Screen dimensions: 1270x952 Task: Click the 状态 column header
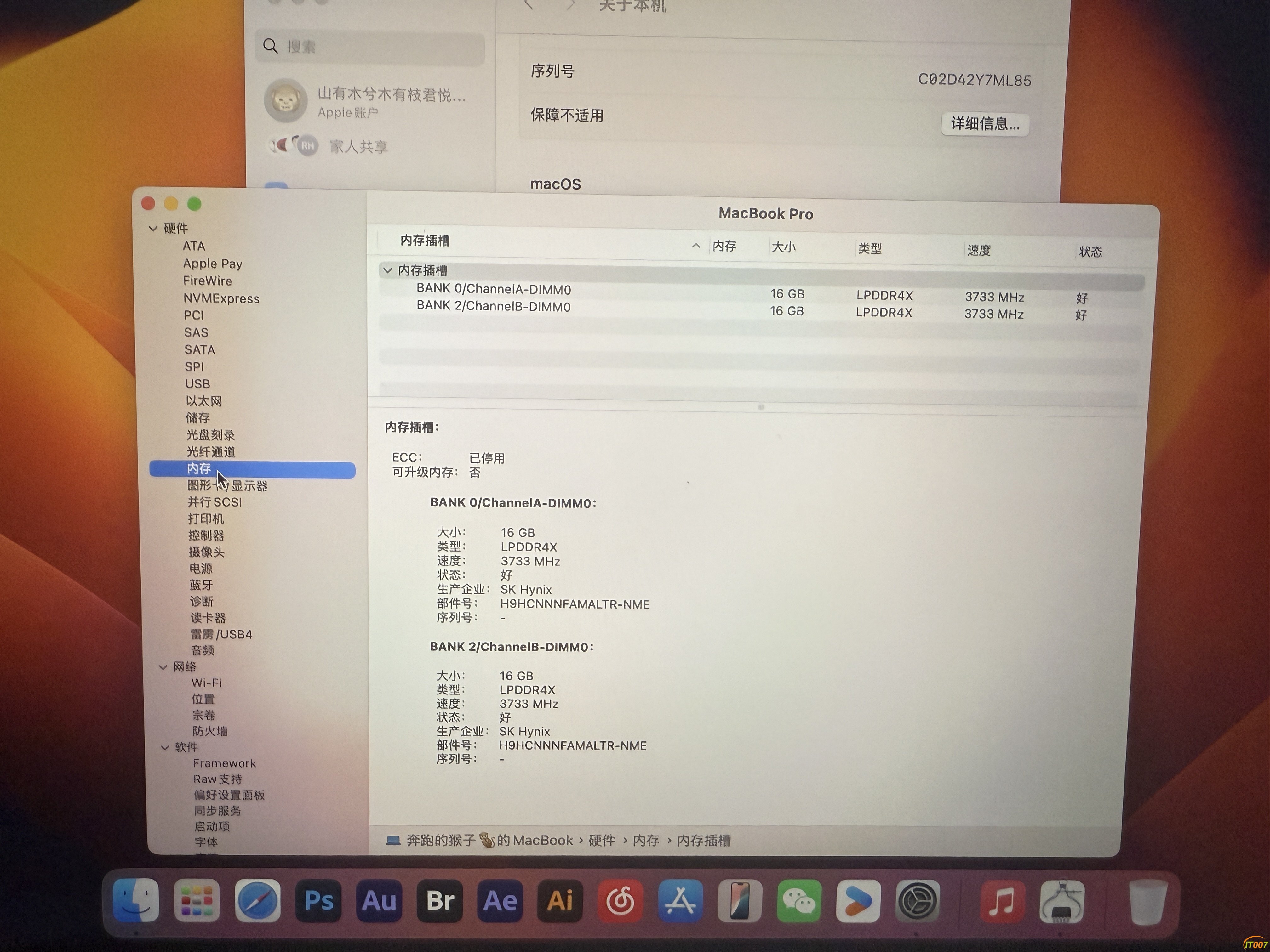coord(1090,252)
